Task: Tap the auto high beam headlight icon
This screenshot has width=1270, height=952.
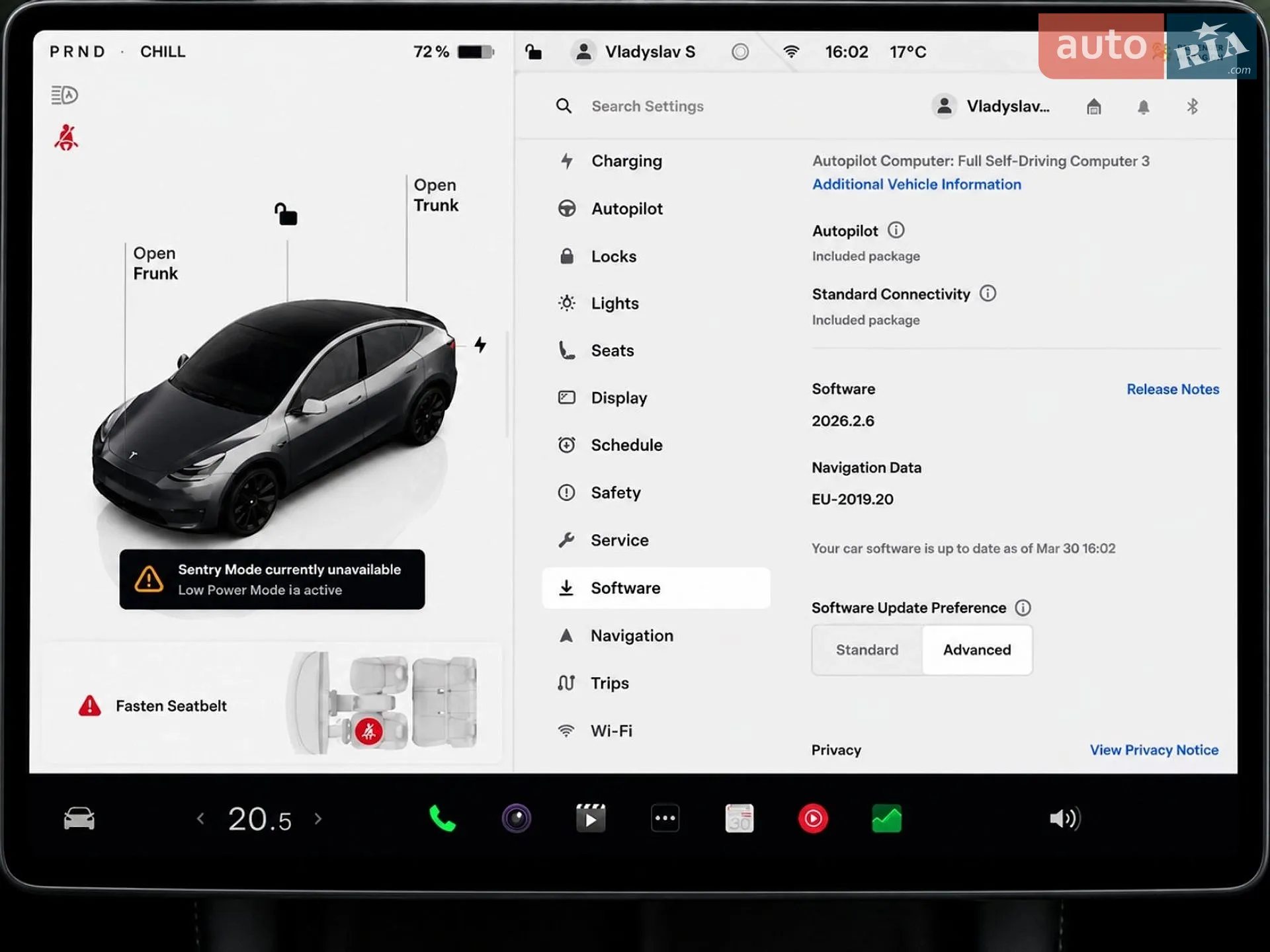Action: [65, 95]
